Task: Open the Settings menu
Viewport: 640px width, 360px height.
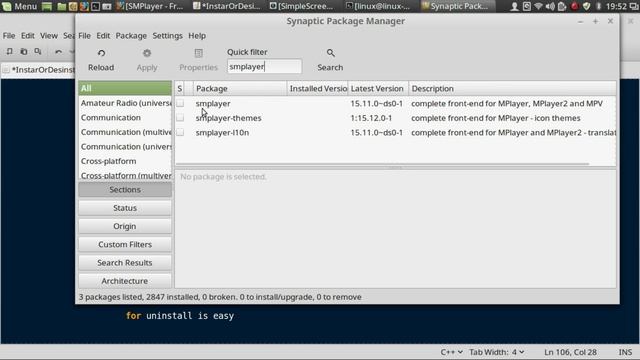Action: click(167, 36)
